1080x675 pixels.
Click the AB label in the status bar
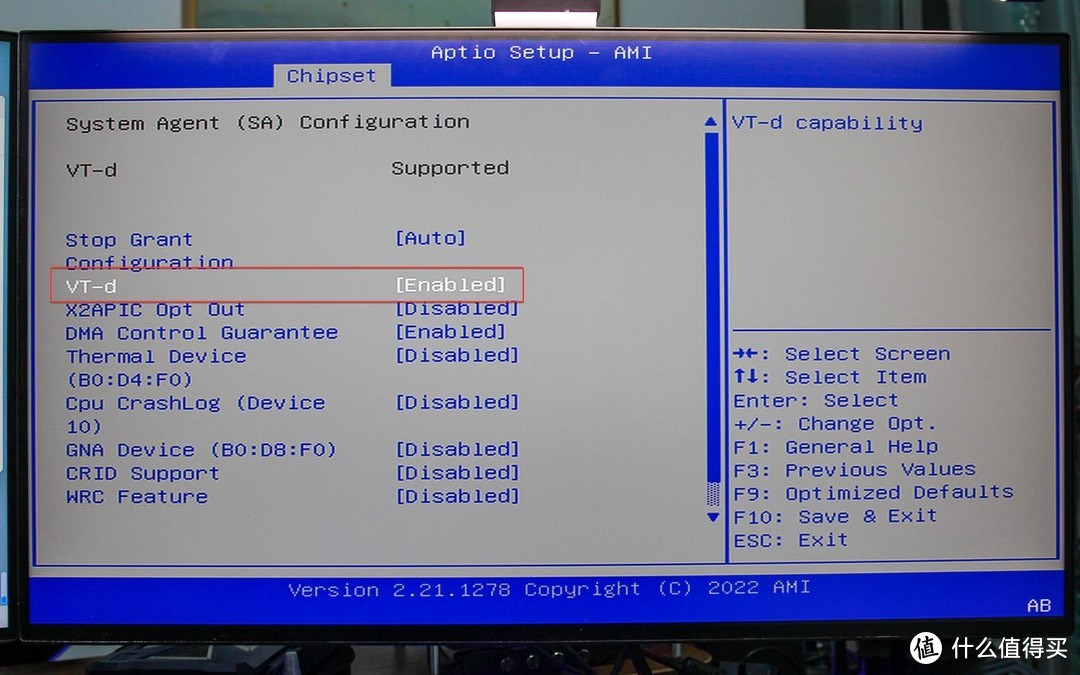[1039, 606]
